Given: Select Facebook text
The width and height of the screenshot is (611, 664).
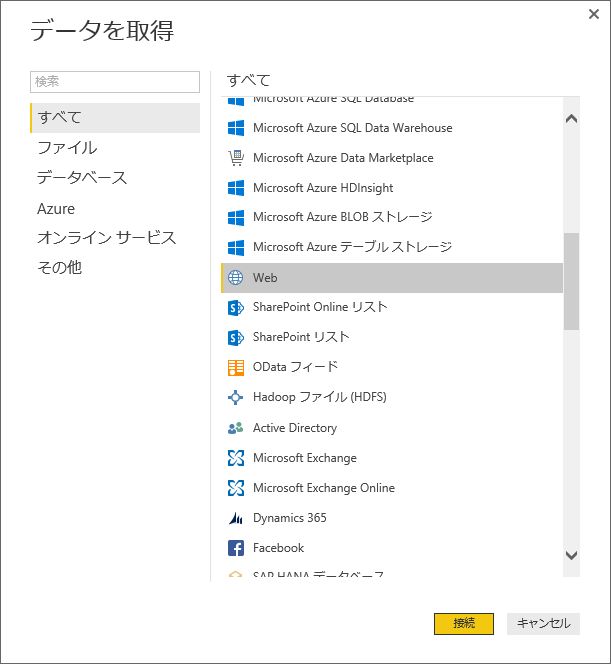Looking at the screenshot, I should (279, 548).
